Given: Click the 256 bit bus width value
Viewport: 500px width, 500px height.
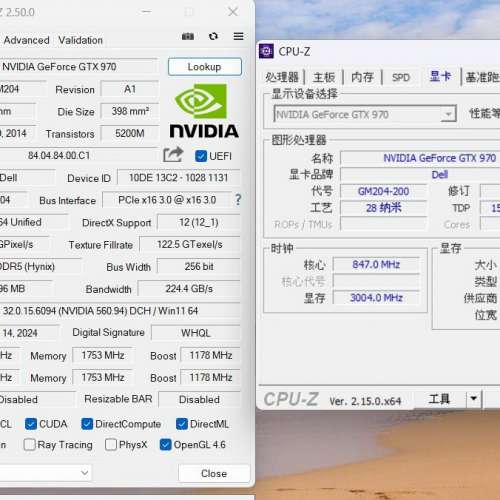Looking at the screenshot, I should 199,266.
